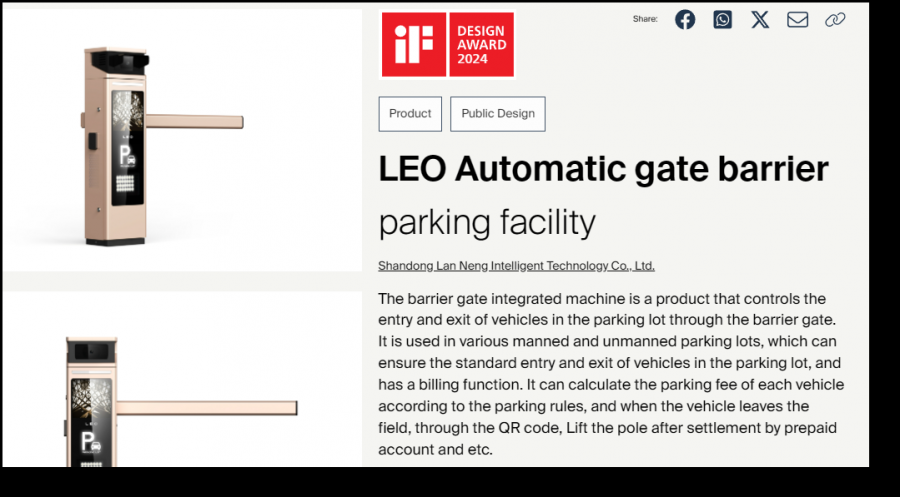Click the LEO Automatic gate barrier heading

[x=603, y=170]
